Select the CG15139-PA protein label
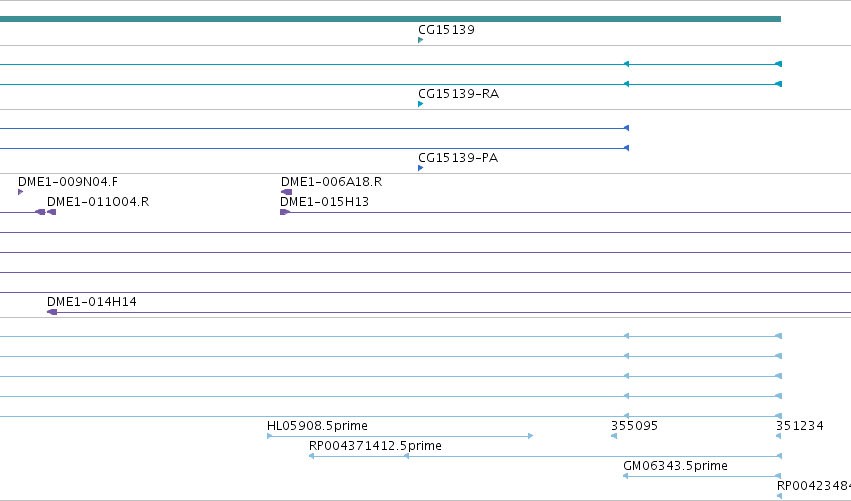This screenshot has width=851, height=501. coord(458,158)
